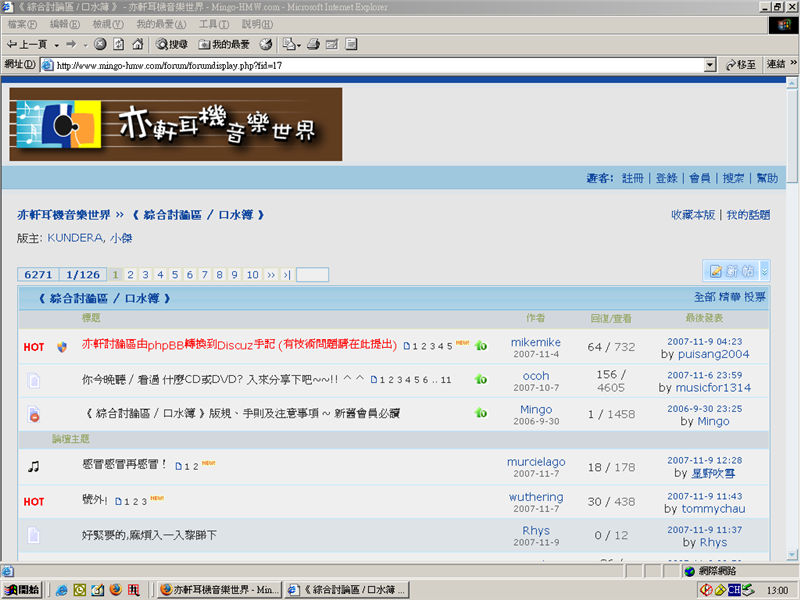Go to page 5 of thread list

click(175, 275)
